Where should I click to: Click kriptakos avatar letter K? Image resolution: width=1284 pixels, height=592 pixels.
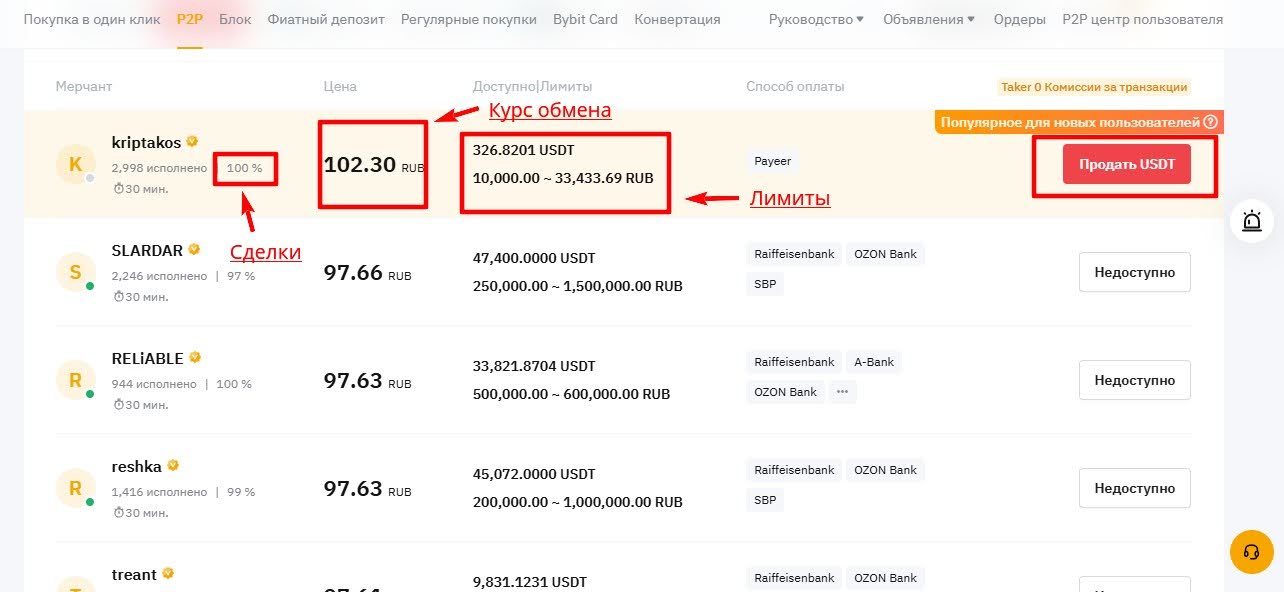(76, 164)
